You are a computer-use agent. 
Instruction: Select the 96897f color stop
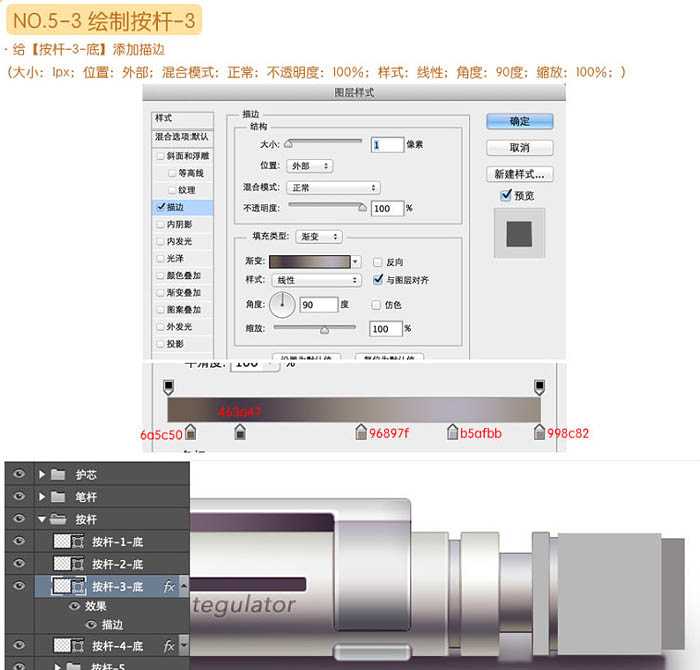pyautogui.click(x=361, y=432)
